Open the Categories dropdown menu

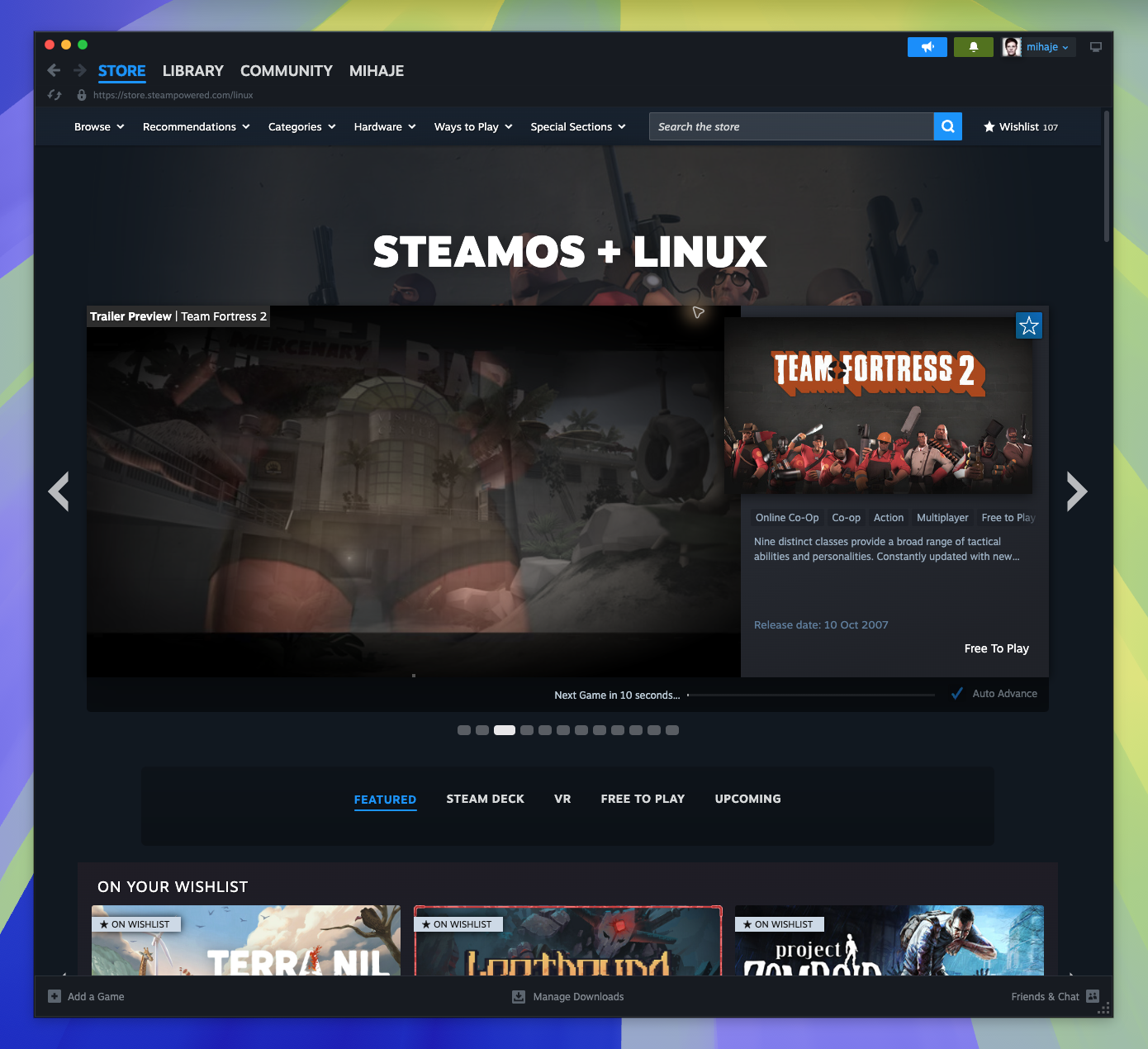[x=302, y=126]
